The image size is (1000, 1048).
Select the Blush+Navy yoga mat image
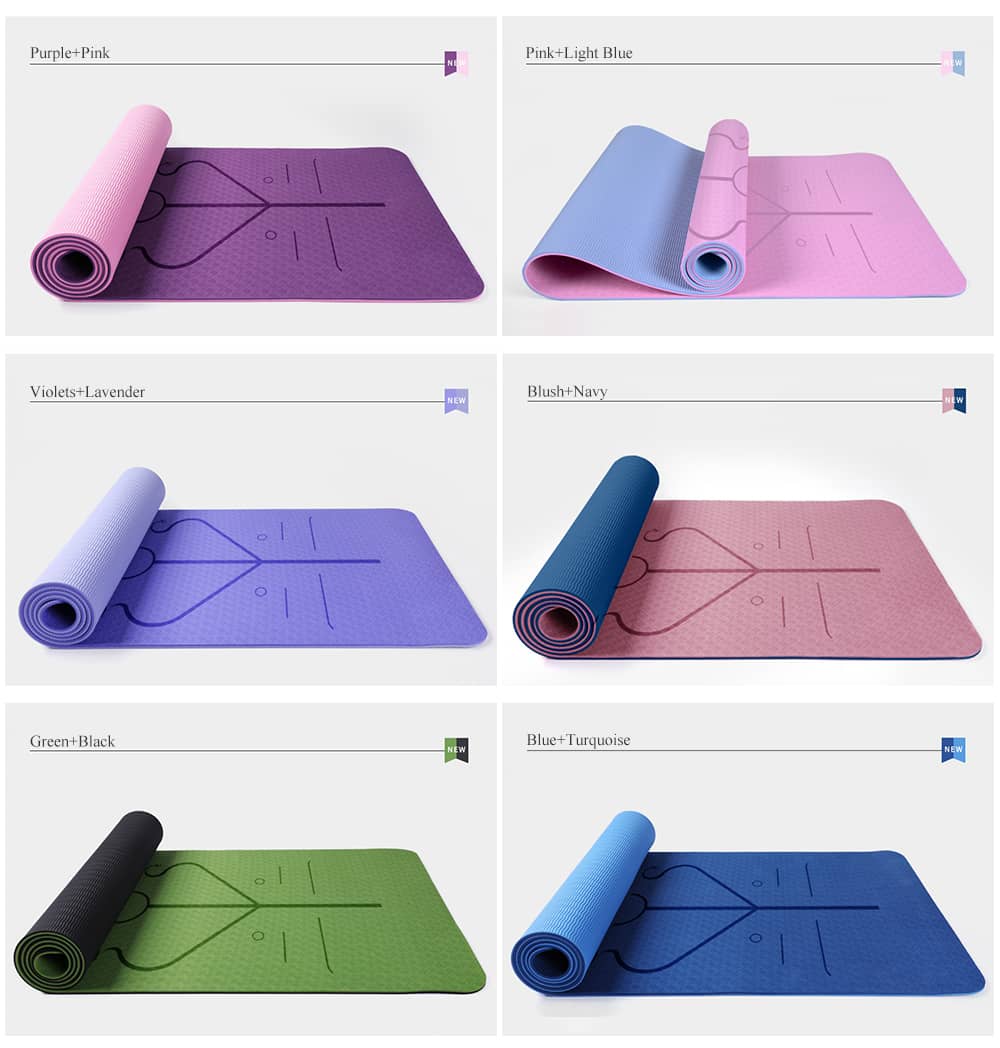747,559
